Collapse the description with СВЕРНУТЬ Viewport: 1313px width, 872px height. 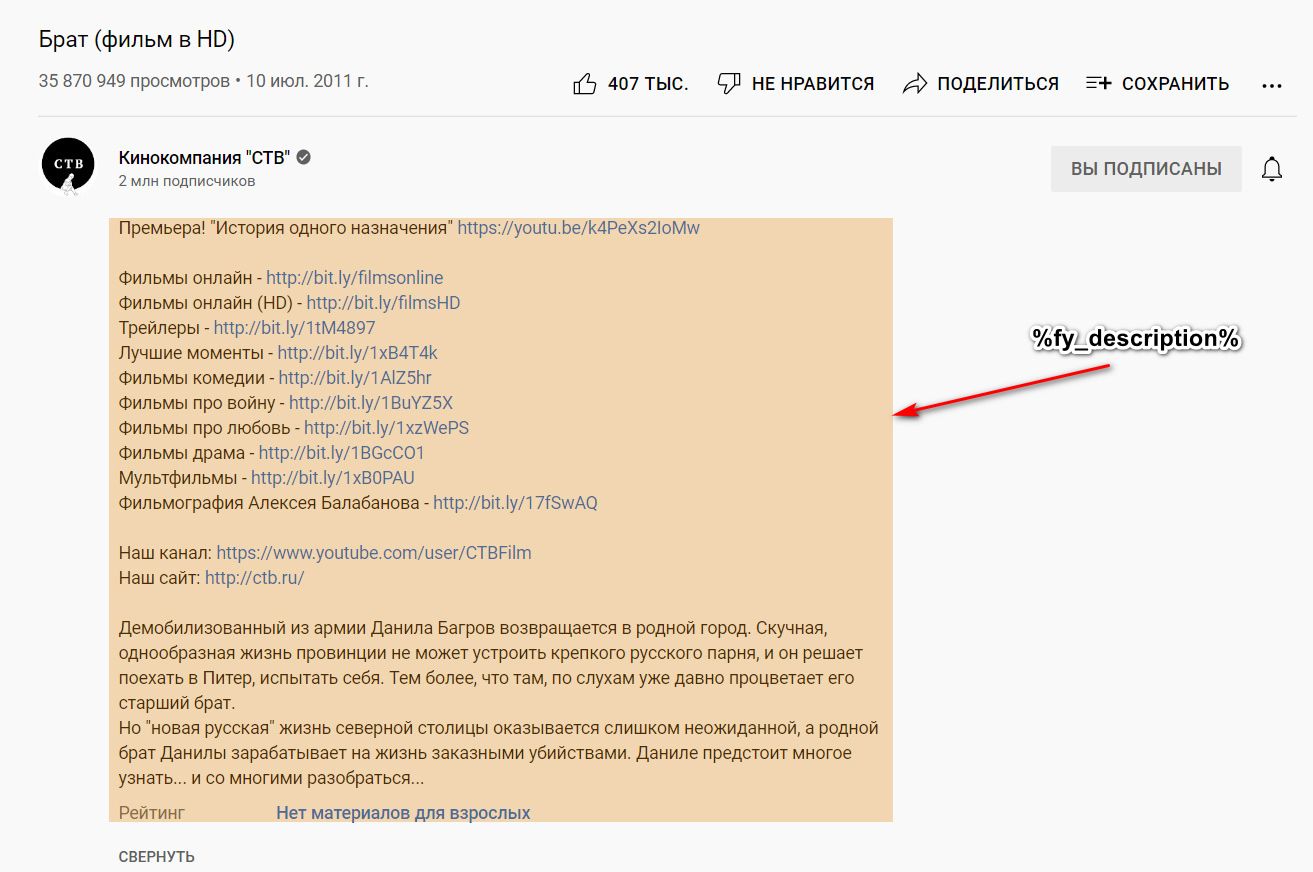point(157,857)
